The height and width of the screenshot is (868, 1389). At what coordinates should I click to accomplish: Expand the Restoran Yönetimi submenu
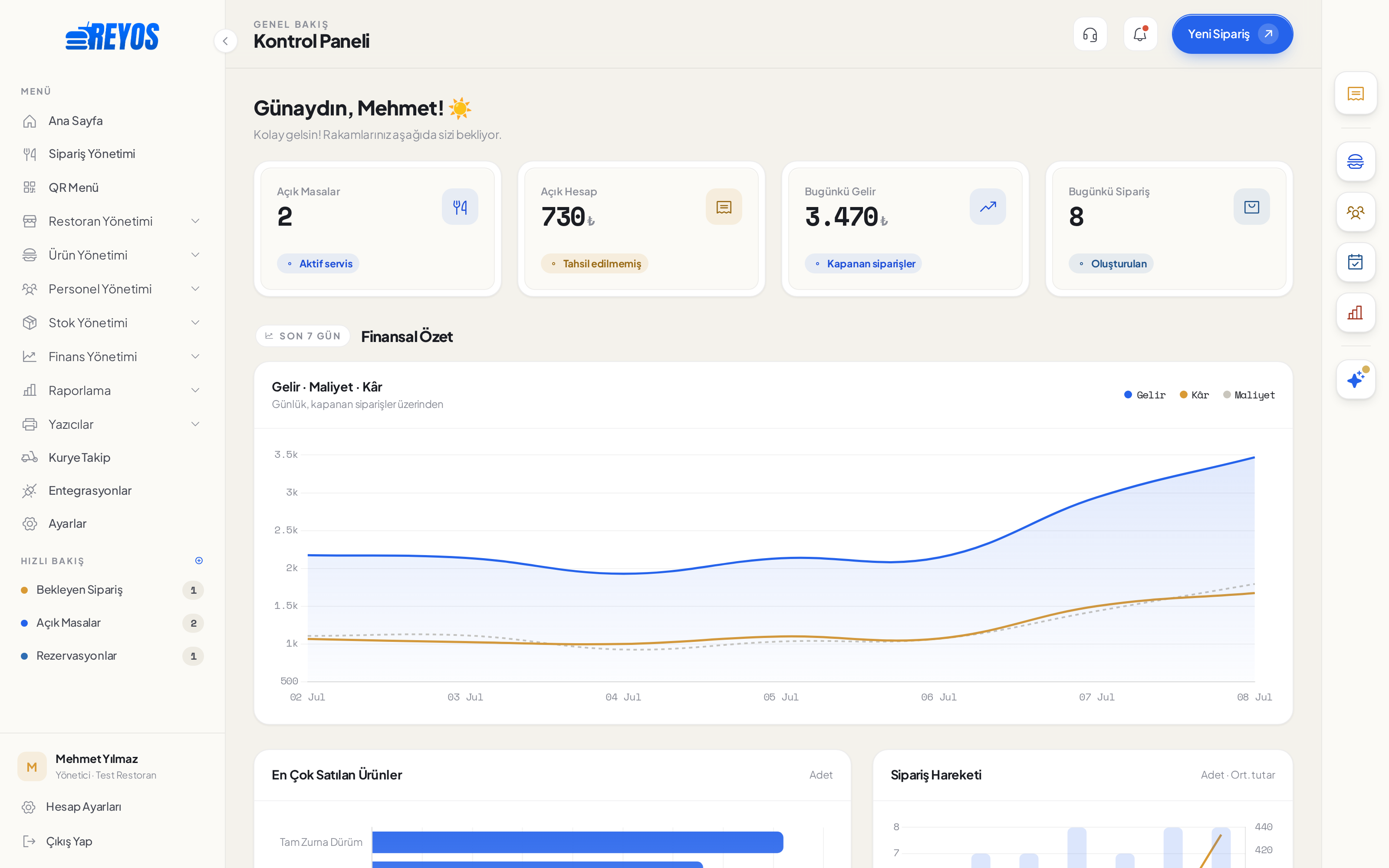click(112, 221)
